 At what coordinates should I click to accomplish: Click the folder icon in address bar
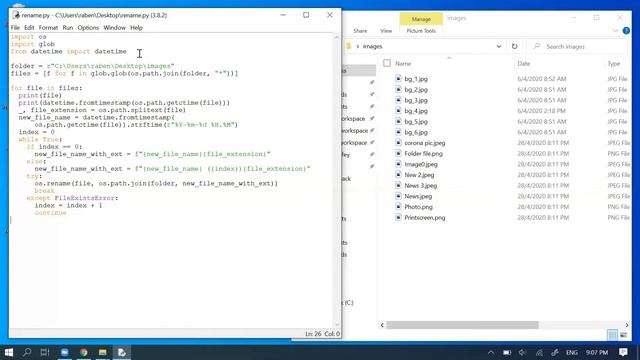[x=349, y=46]
